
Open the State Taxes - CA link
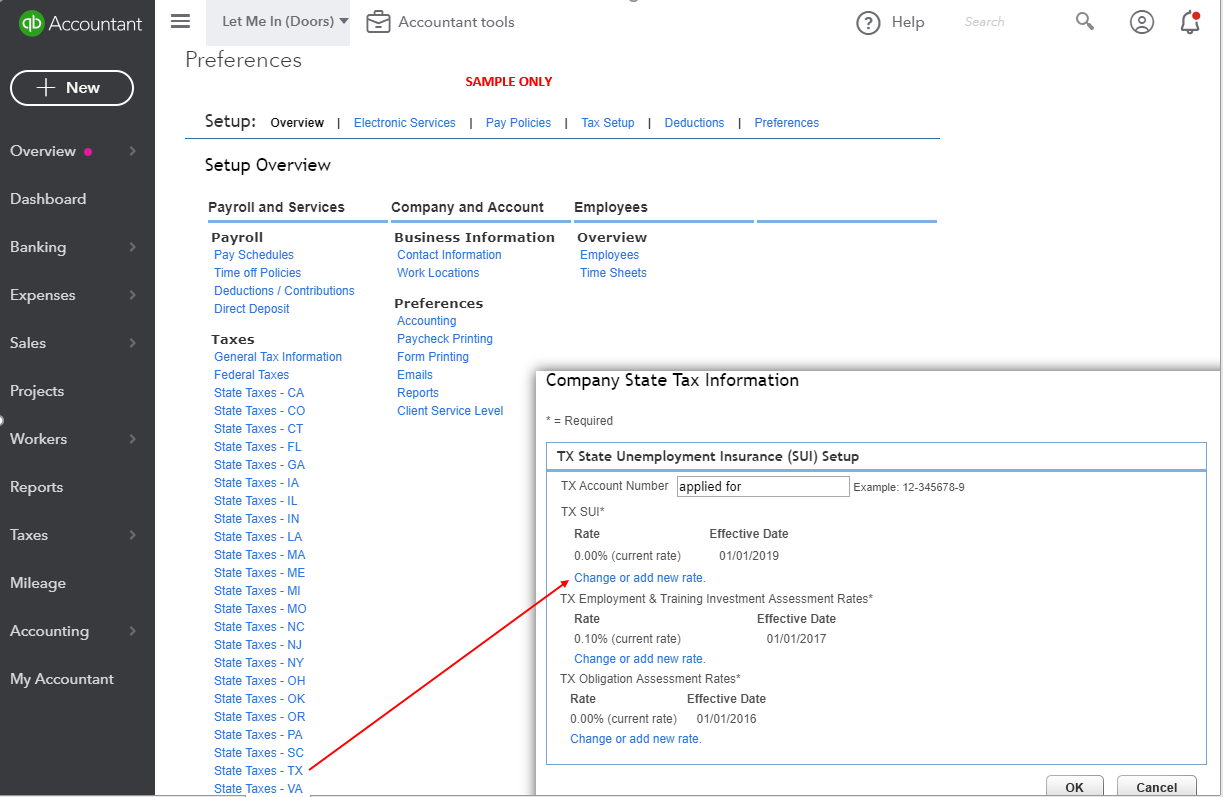point(259,393)
